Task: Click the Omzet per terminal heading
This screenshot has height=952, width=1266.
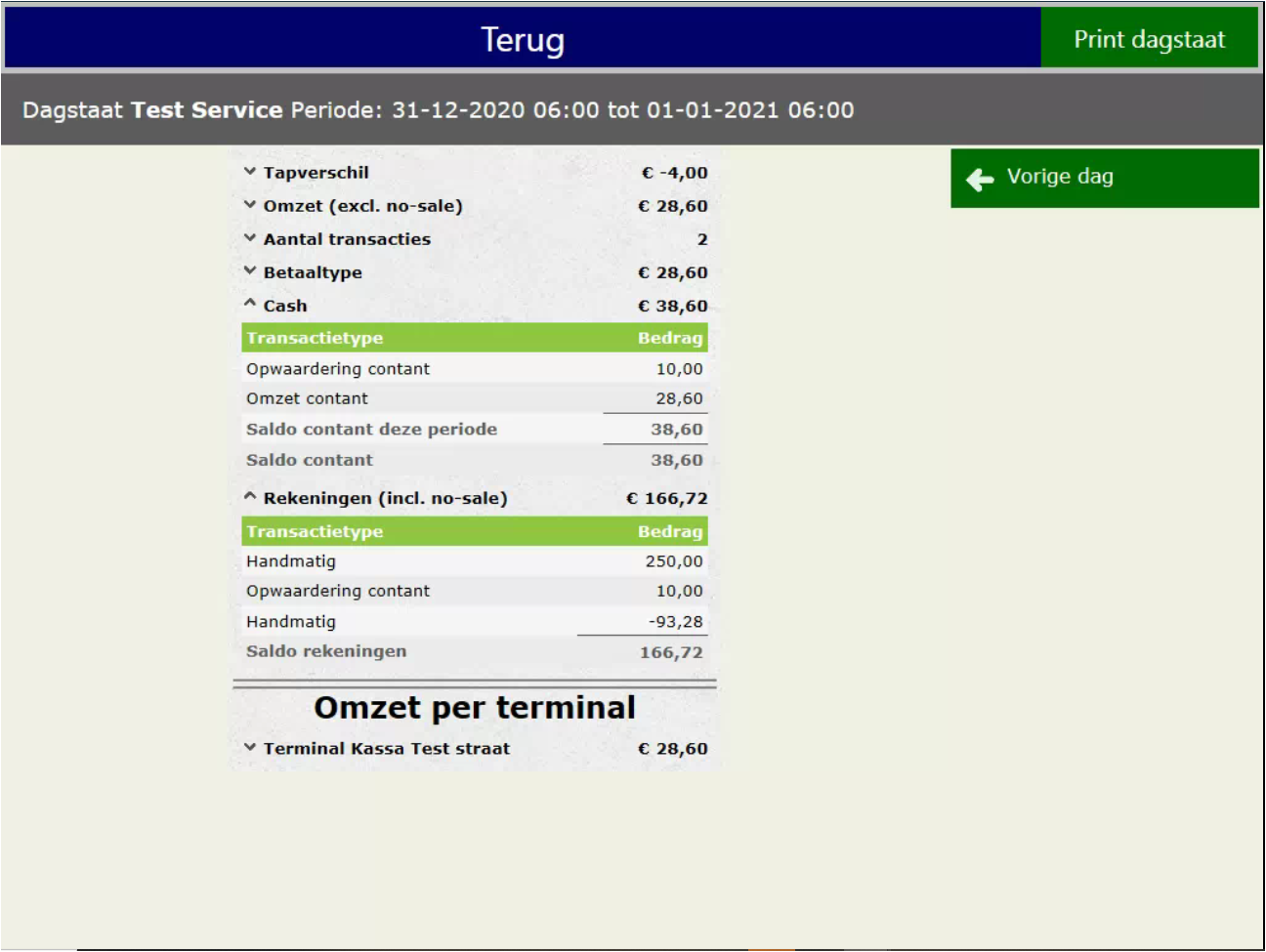Action: (475, 707)
